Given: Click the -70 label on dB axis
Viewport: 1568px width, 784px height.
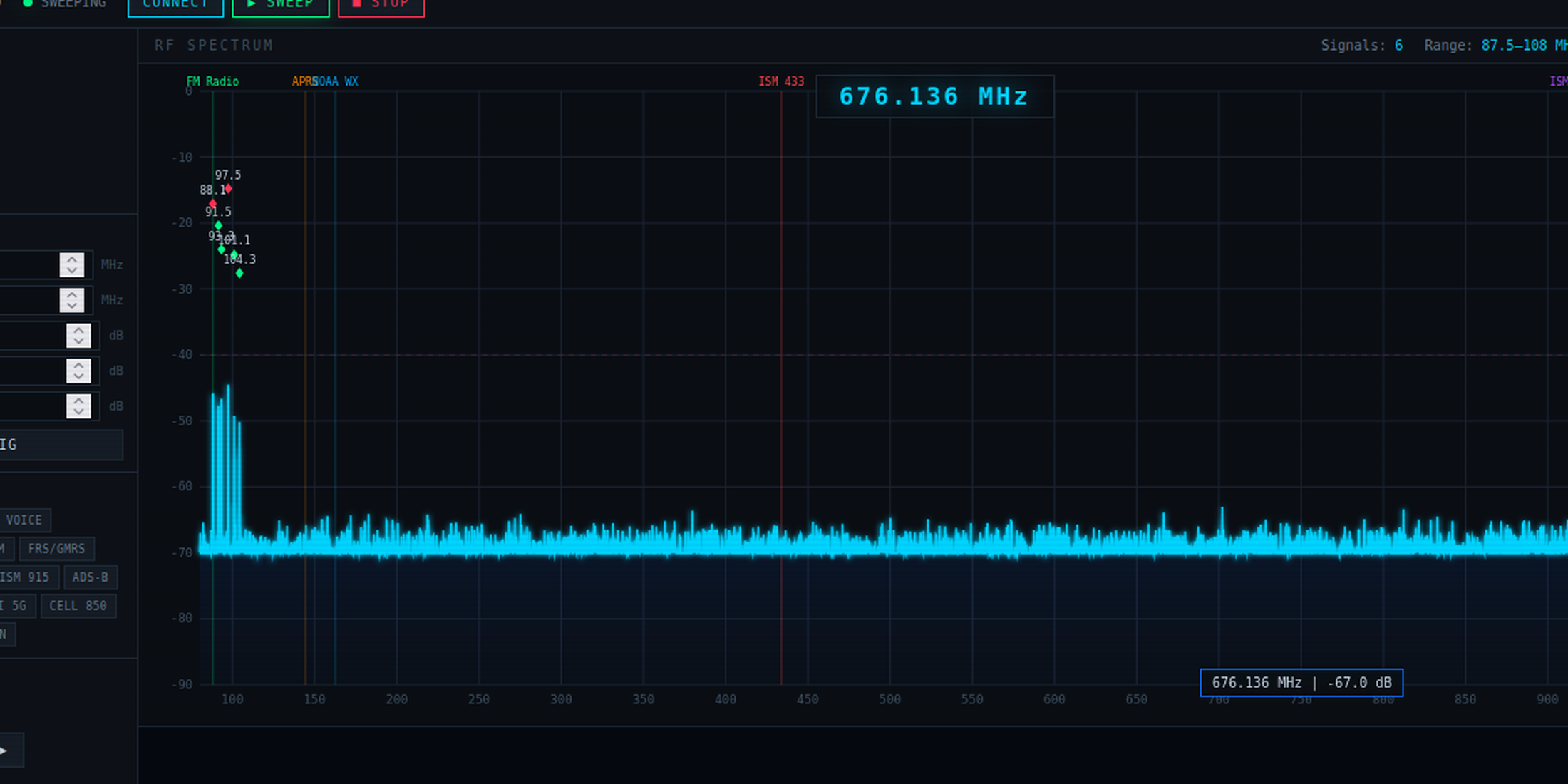Looking at the screenshot, I should click(x=182, y=552).
